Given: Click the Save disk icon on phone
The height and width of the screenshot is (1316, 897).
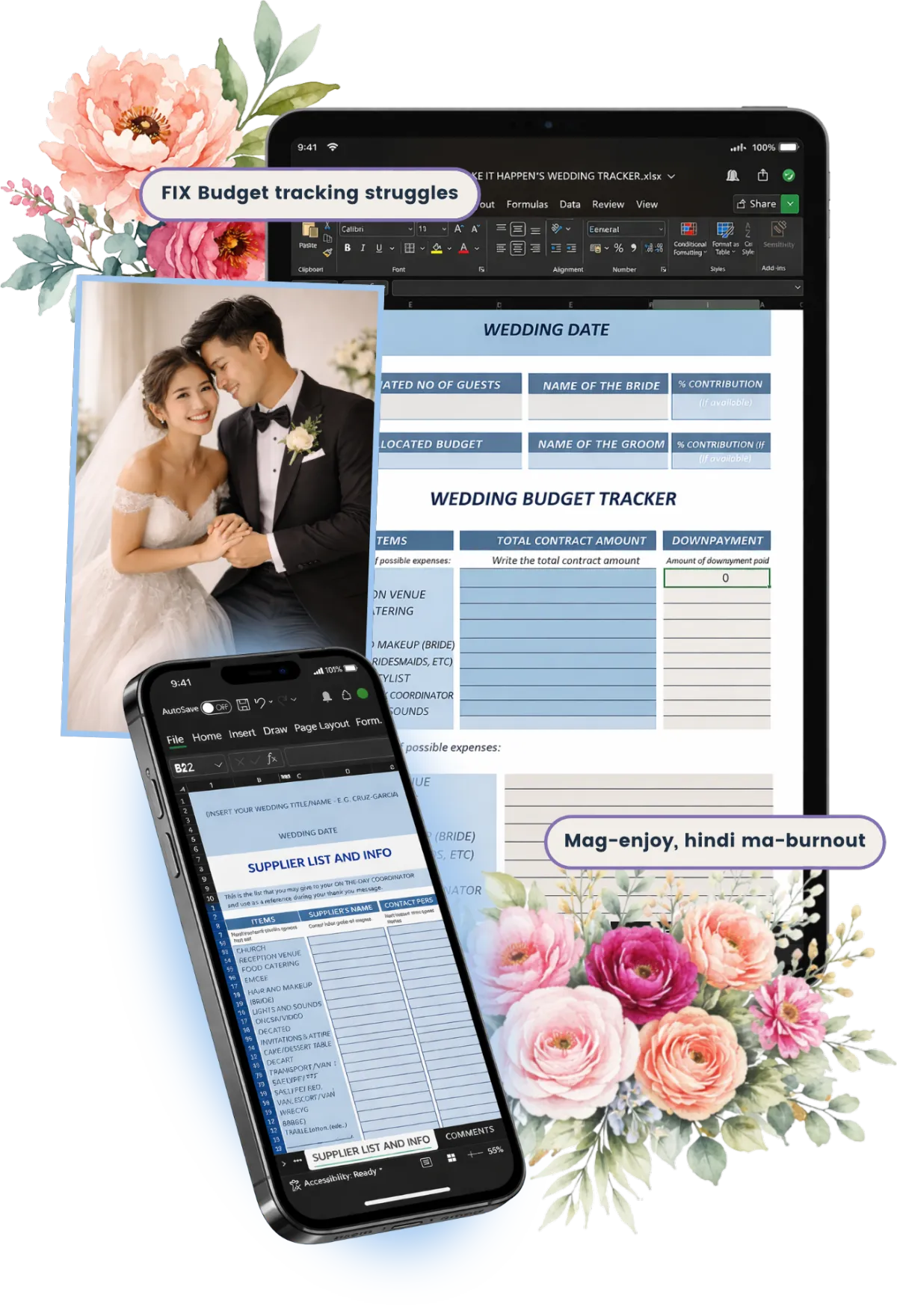Looking at the screenshot, I should coord(243,704).
